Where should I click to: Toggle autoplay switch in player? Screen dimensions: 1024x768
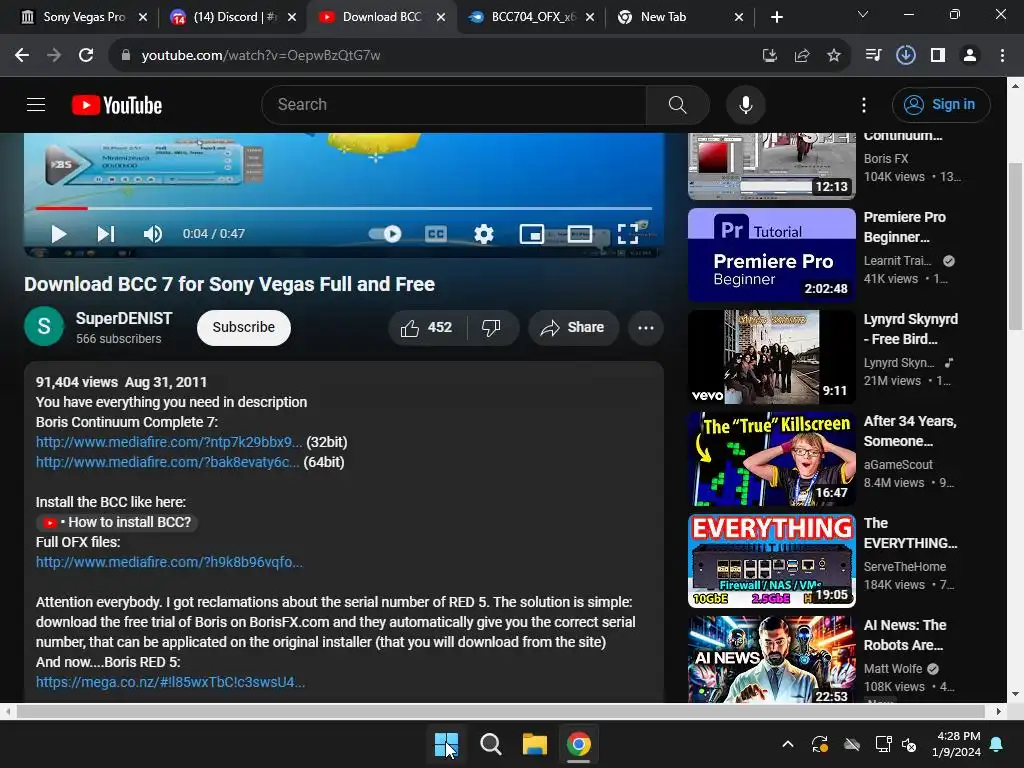pos(385,234)
